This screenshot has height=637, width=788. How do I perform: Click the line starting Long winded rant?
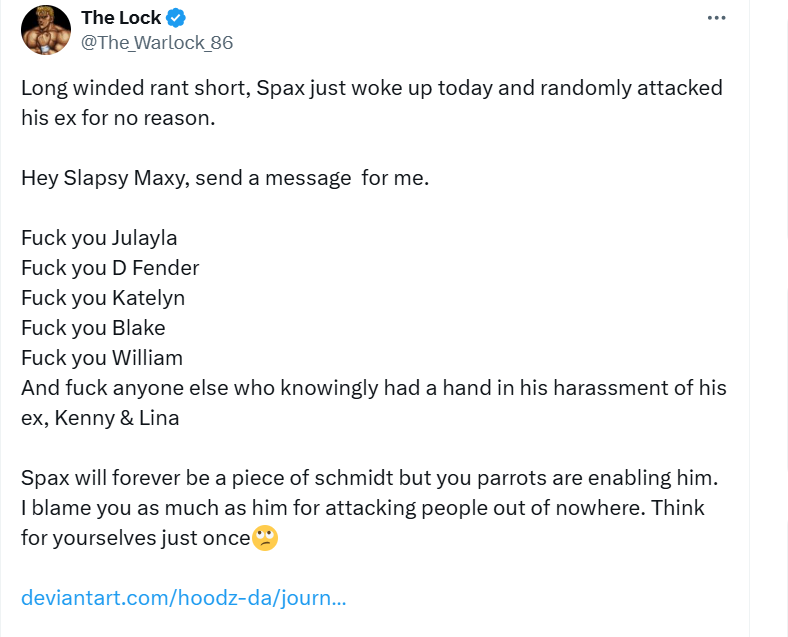[371, 88]
